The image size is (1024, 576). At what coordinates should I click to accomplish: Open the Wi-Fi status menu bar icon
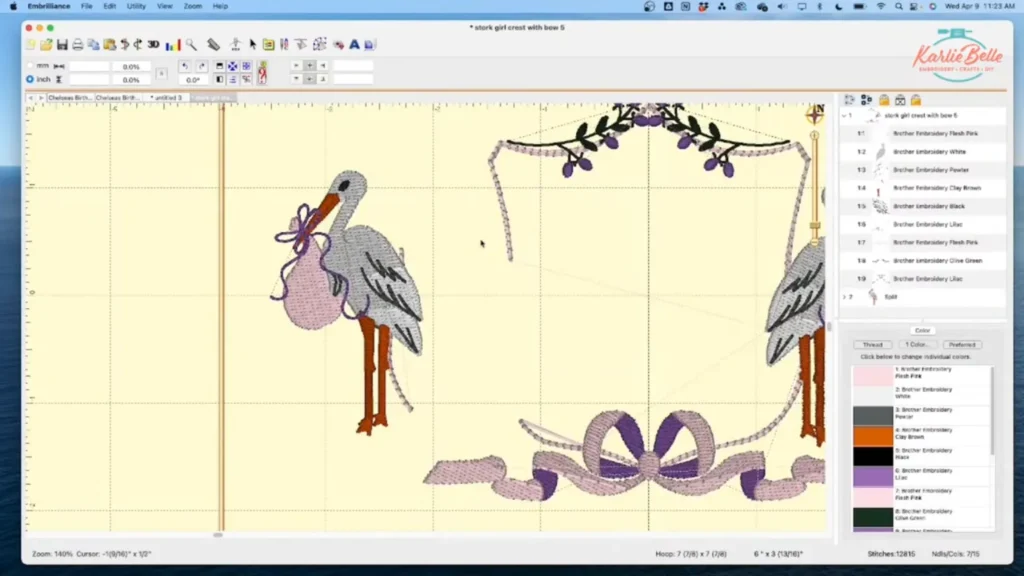click(881, 7)
